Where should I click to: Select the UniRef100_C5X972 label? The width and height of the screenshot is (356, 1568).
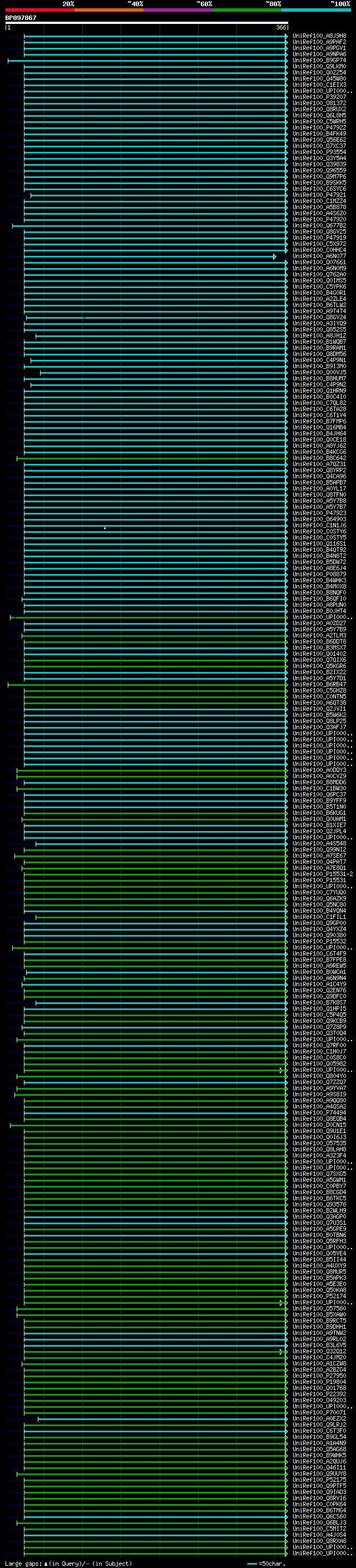(x=319, y=244)
